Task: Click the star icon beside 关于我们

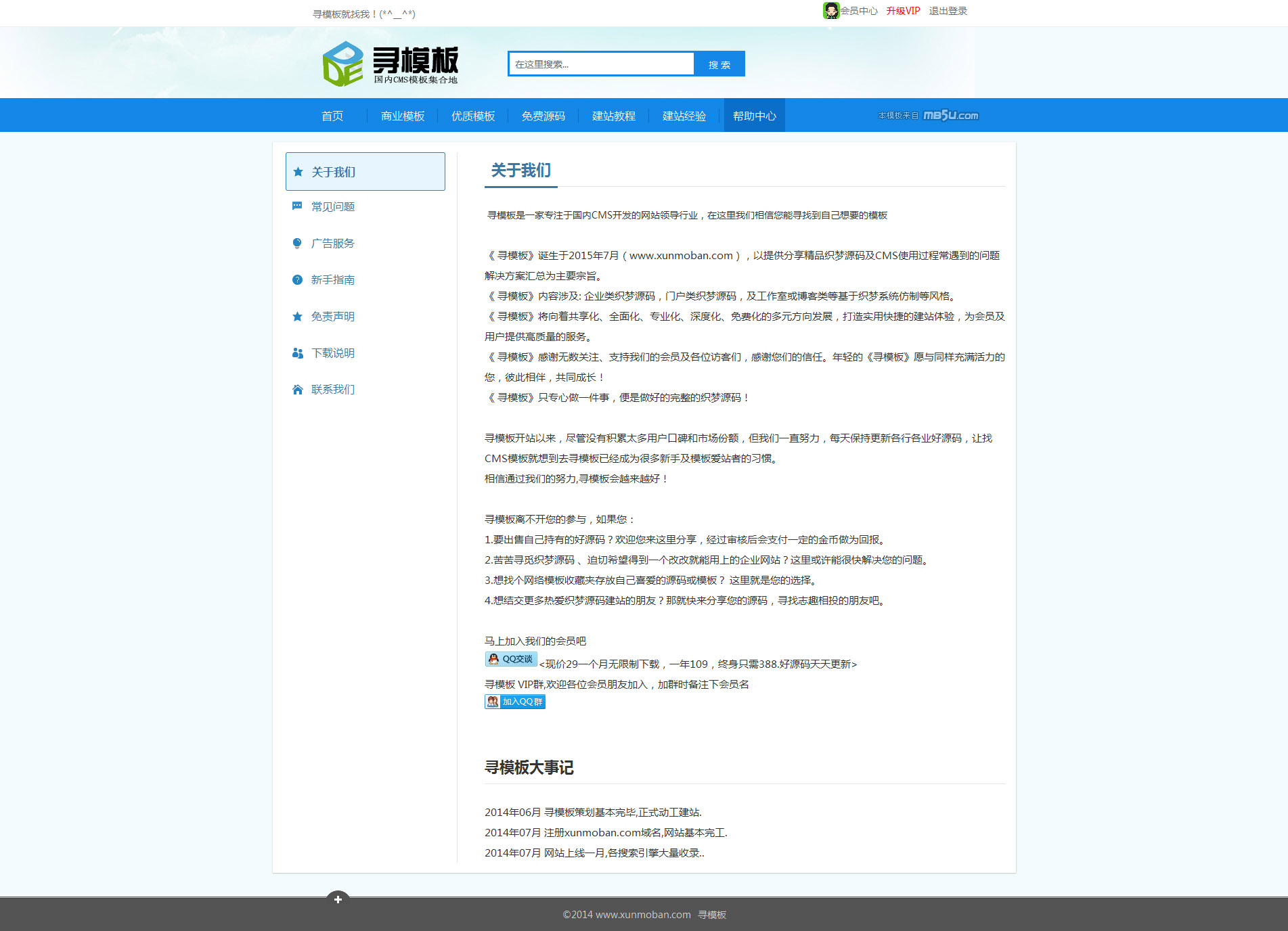Action: [298, 172]
